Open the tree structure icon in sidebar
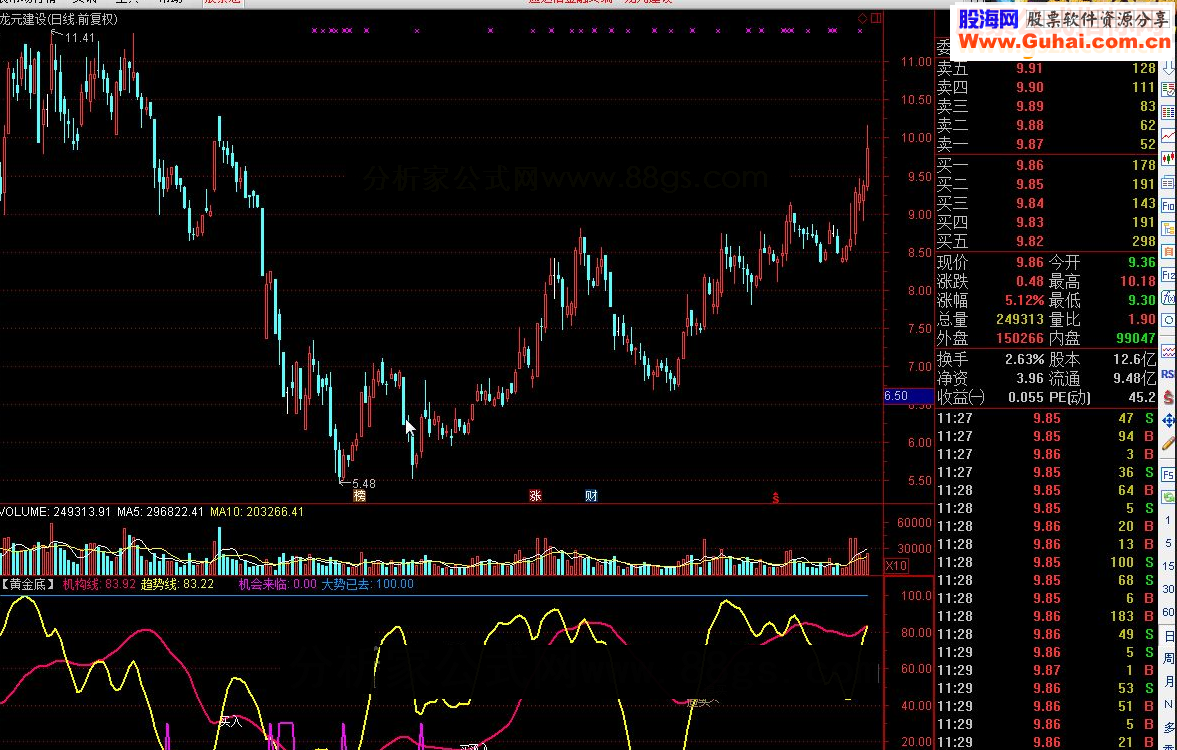 [x=1168, y=228]
